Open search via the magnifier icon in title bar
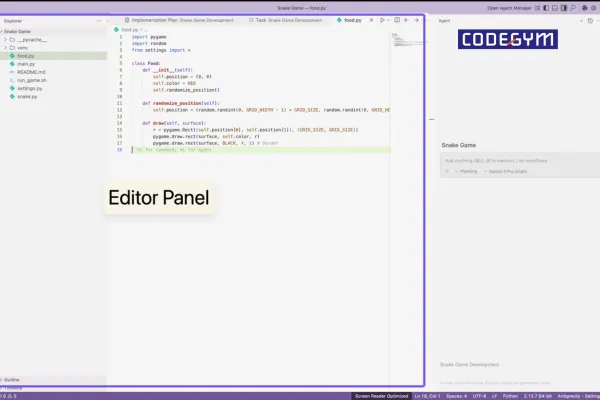 pos(573,8)
